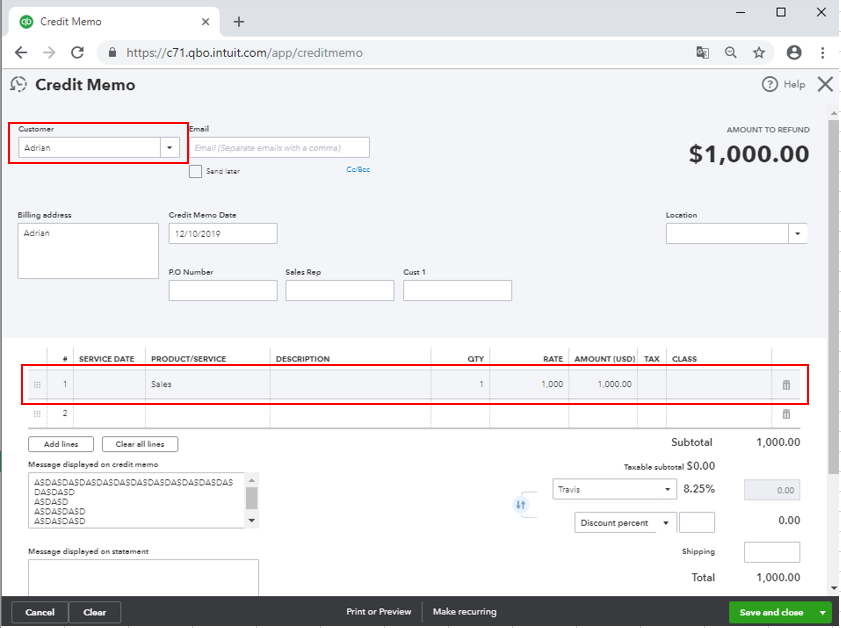The width and height of the screenshot is (841, 628).
Task: Delete line 1 with the trash icon
Action: (x=786, y=385)
